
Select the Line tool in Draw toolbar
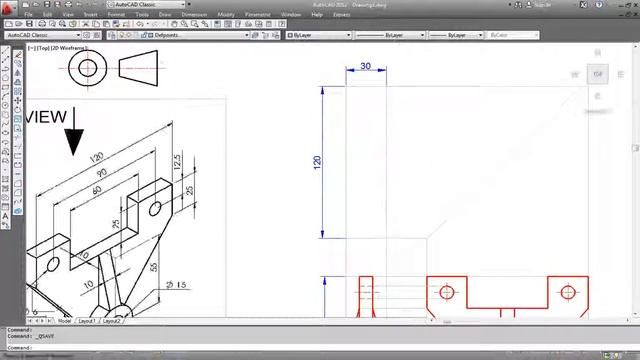click(x=5, y=51)
